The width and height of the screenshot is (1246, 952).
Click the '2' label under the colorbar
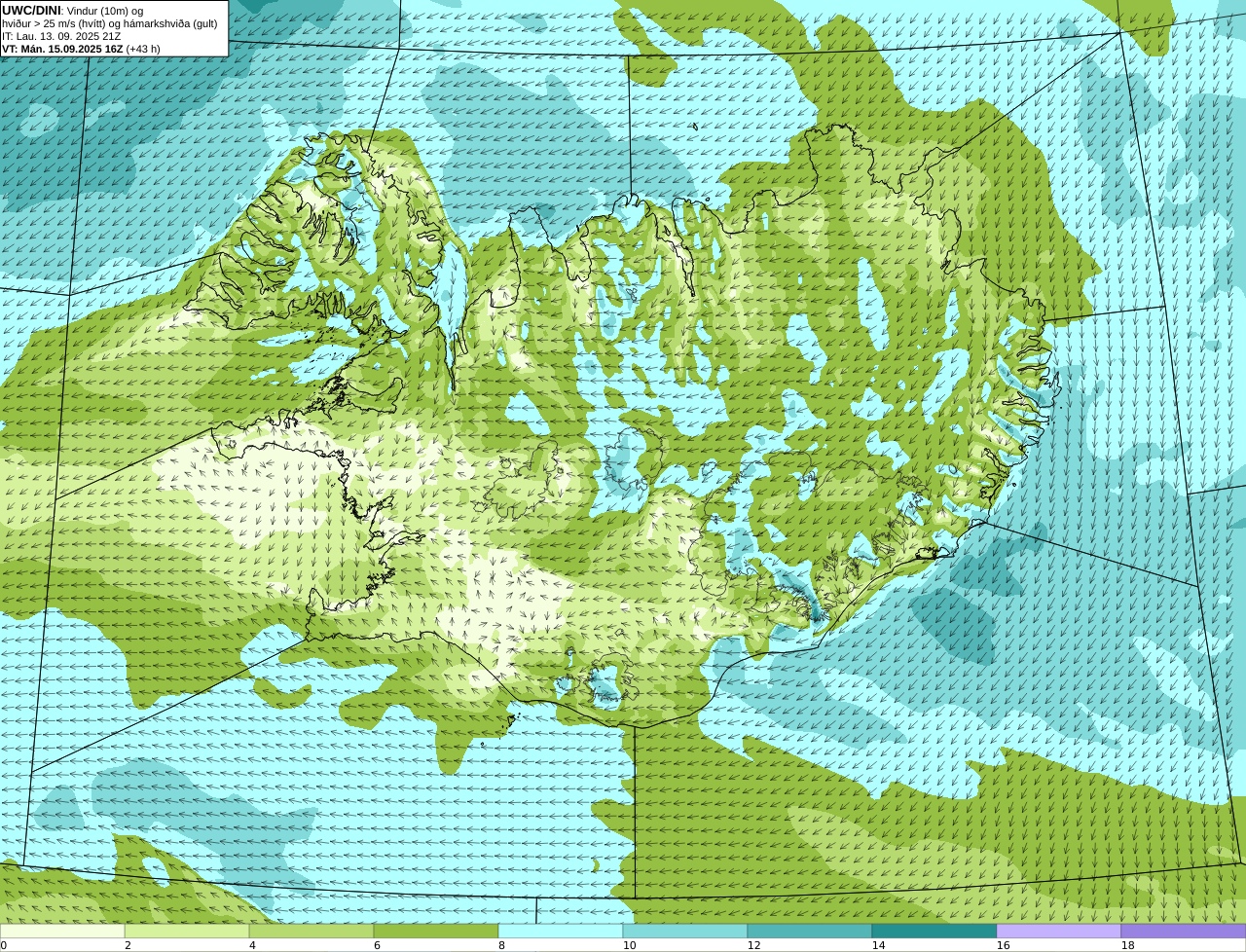[x=128, y=945]
